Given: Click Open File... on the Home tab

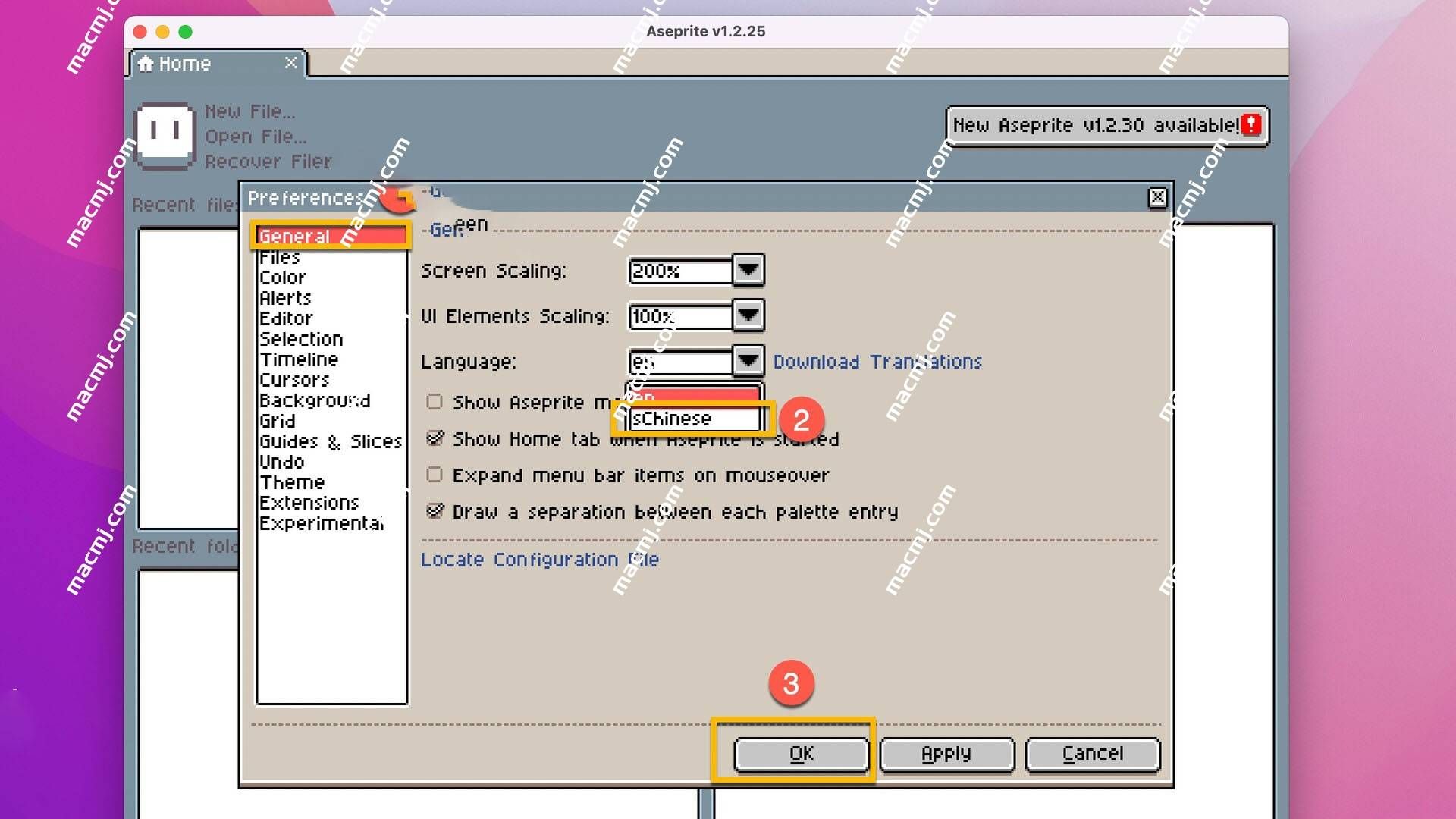Looking at the screenshot, I should (x=256, y=136).
